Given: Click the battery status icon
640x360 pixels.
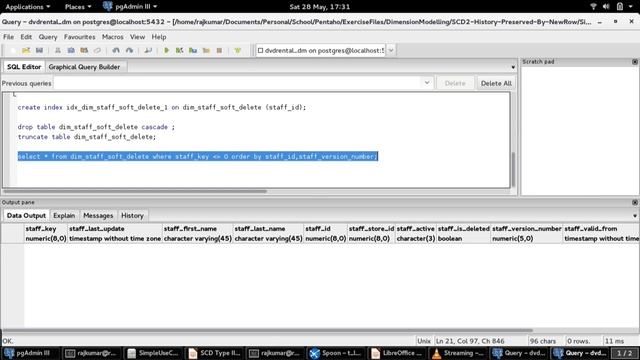Looking at the screenshot, I should point(620,7).
